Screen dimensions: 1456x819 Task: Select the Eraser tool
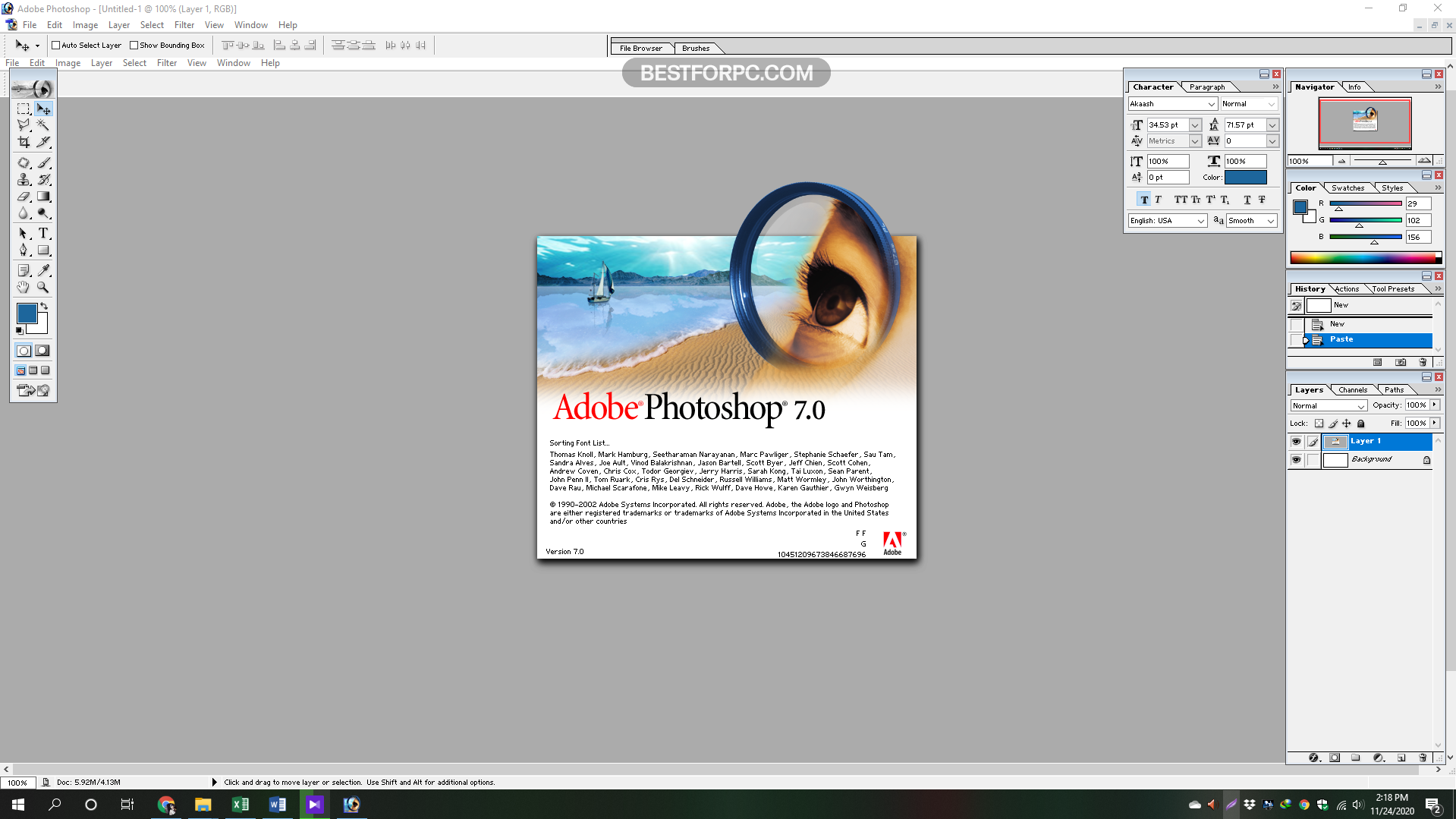pyautogui.click(x=24, y=196)
